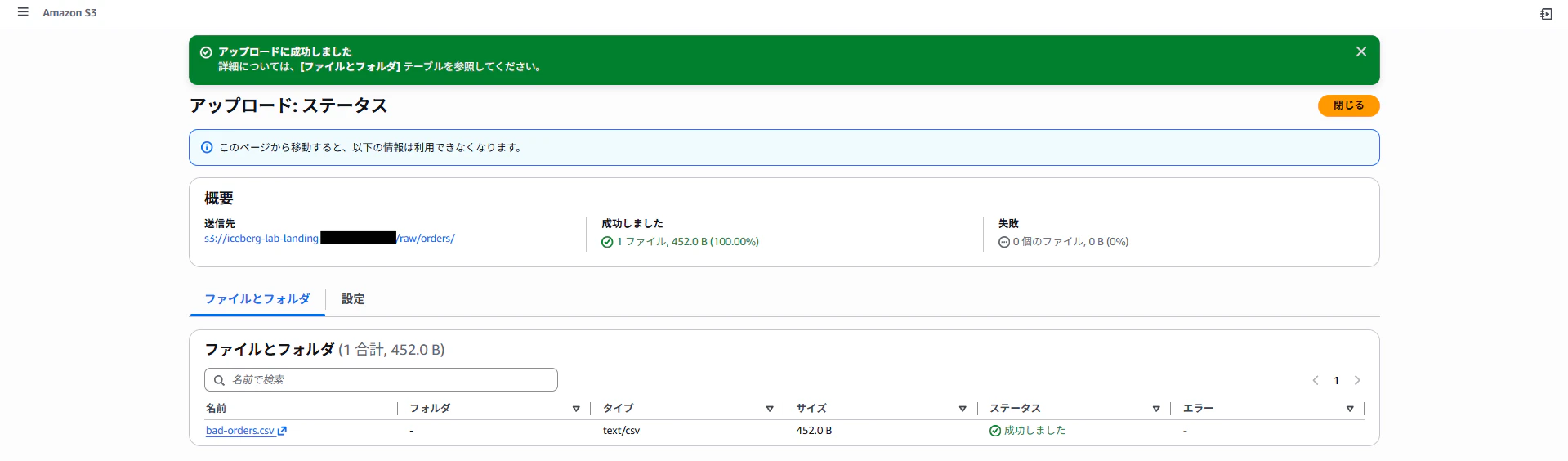Sort by サイズ column arrow
Viewport: 1568px width, 461px height.
[963, 409]
